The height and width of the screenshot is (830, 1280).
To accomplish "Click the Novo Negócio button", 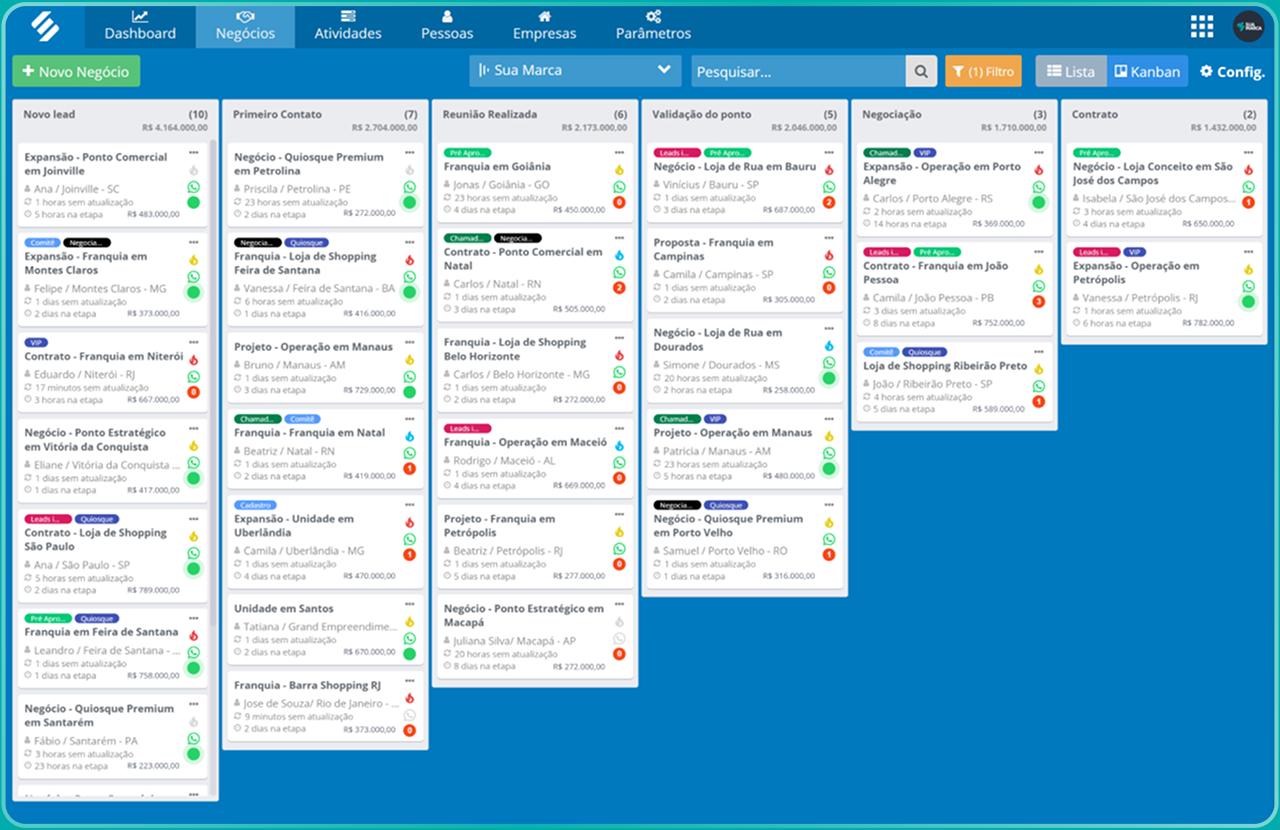I will pos(76,71).
